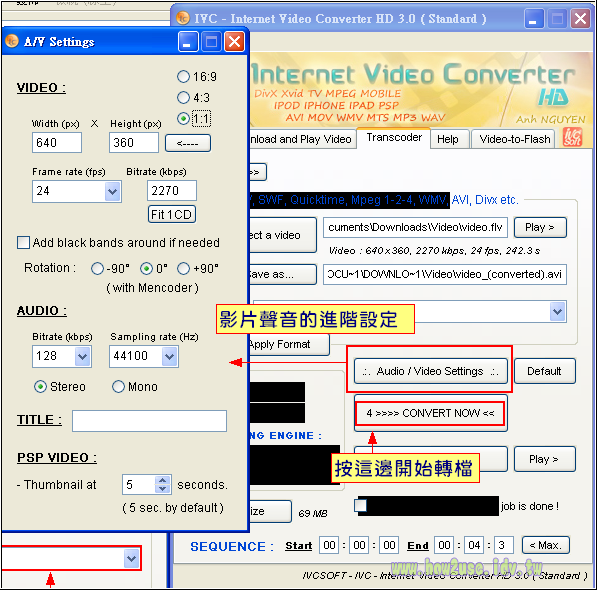
Task: Close the A/V Settings window
Action: coord(235,41)
